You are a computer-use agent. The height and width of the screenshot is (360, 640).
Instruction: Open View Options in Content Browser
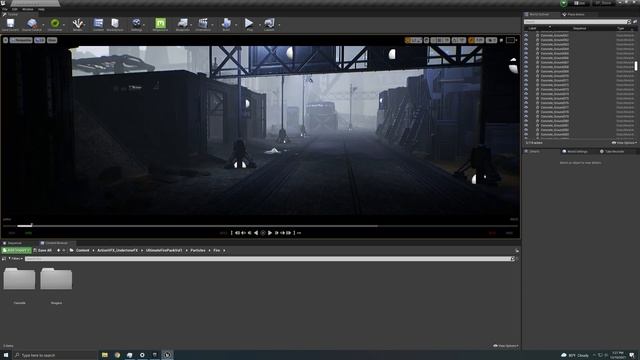pos(506,346)
